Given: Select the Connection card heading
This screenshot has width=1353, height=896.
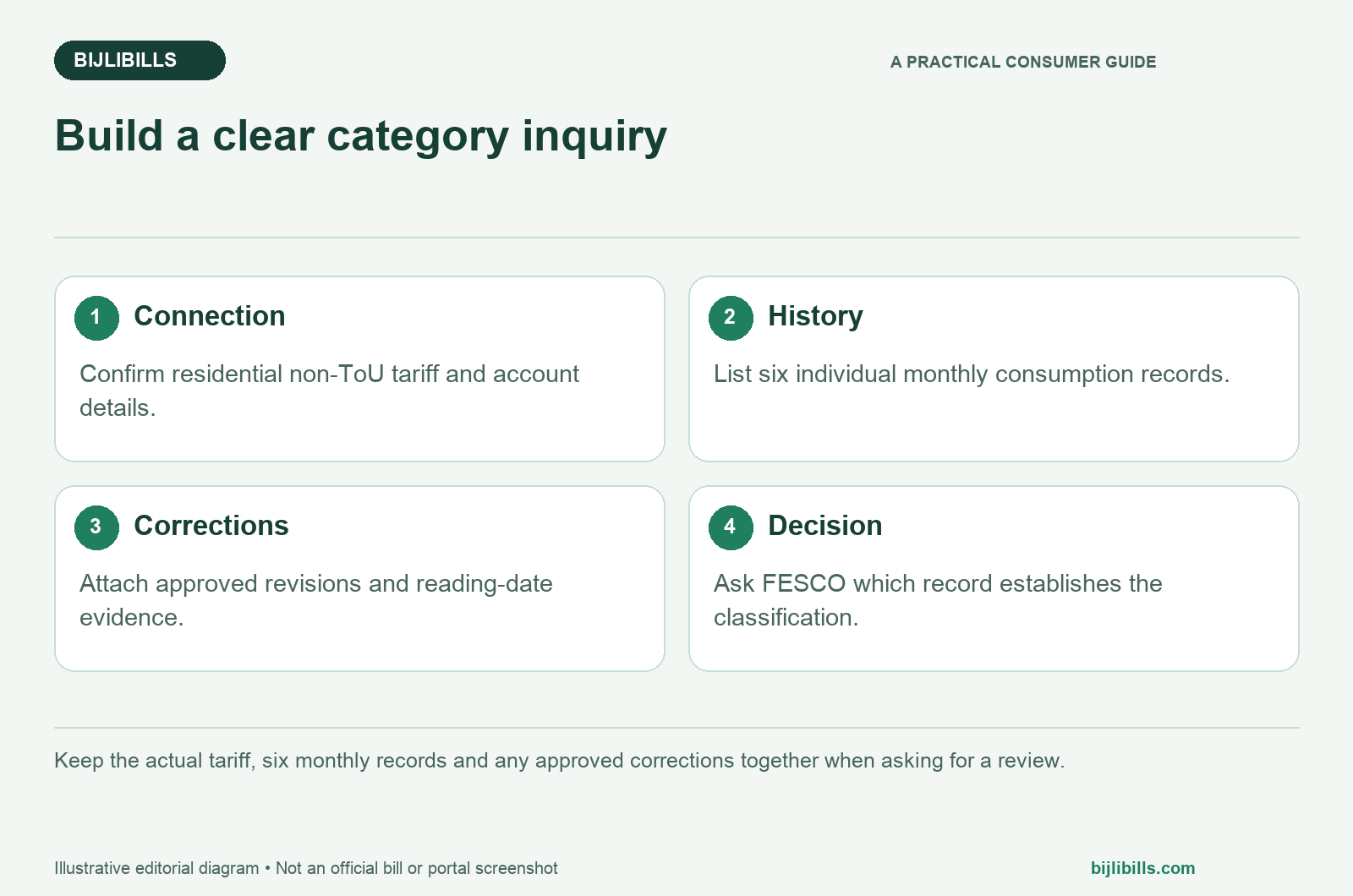Looking at the screenshot, I should click(210, 316).
